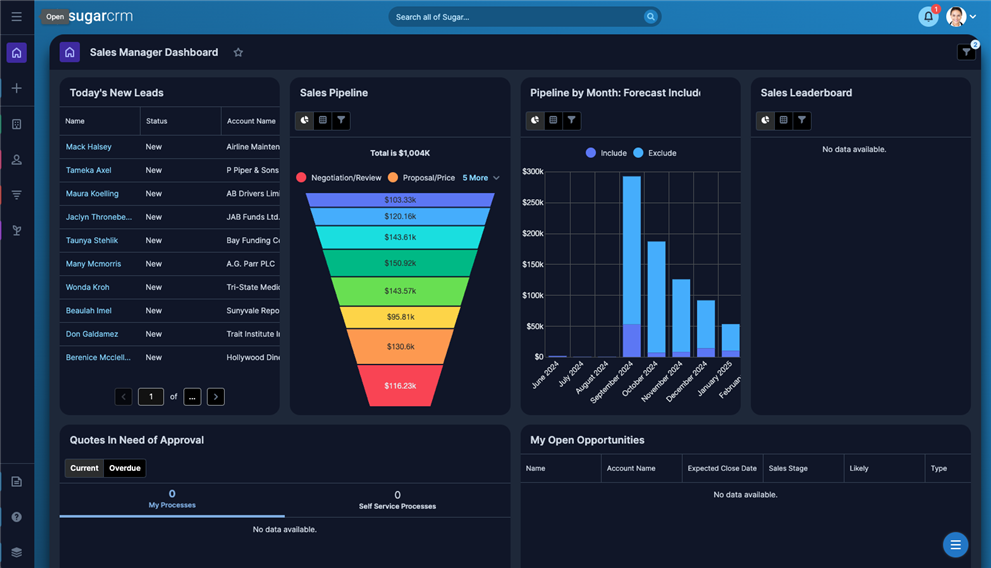Viewport: 991px width, 568px height.
Task: Open the Mack Halsey lead
Action: (x=88, y=147)
